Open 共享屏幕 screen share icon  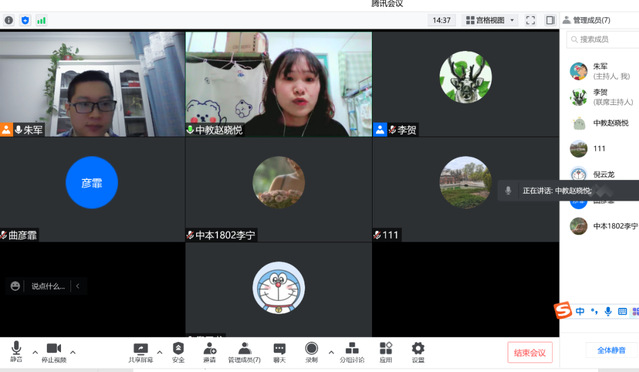pos(141,352)
